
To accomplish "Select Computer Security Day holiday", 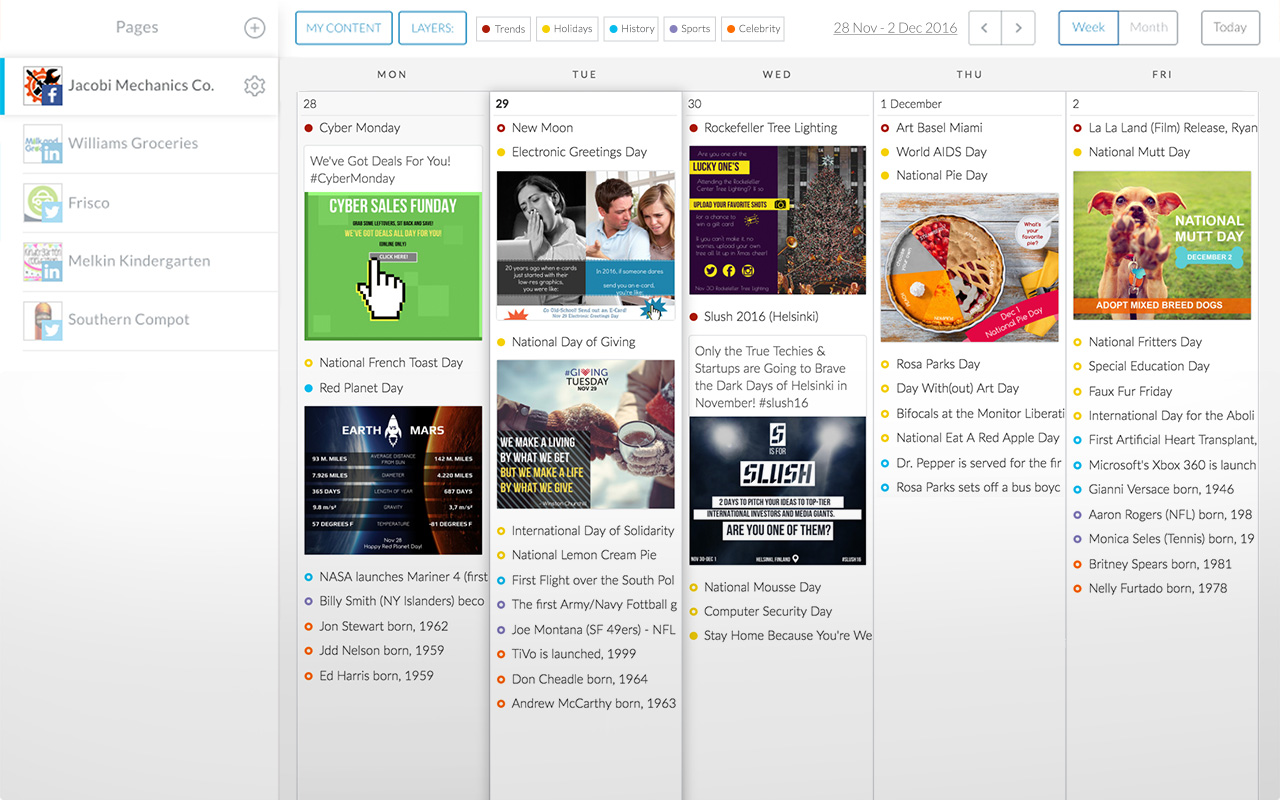I will [x=768, y=612].
